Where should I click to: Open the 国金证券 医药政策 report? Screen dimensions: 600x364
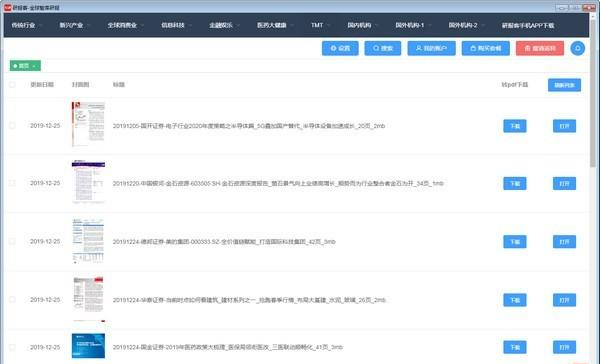564,347
